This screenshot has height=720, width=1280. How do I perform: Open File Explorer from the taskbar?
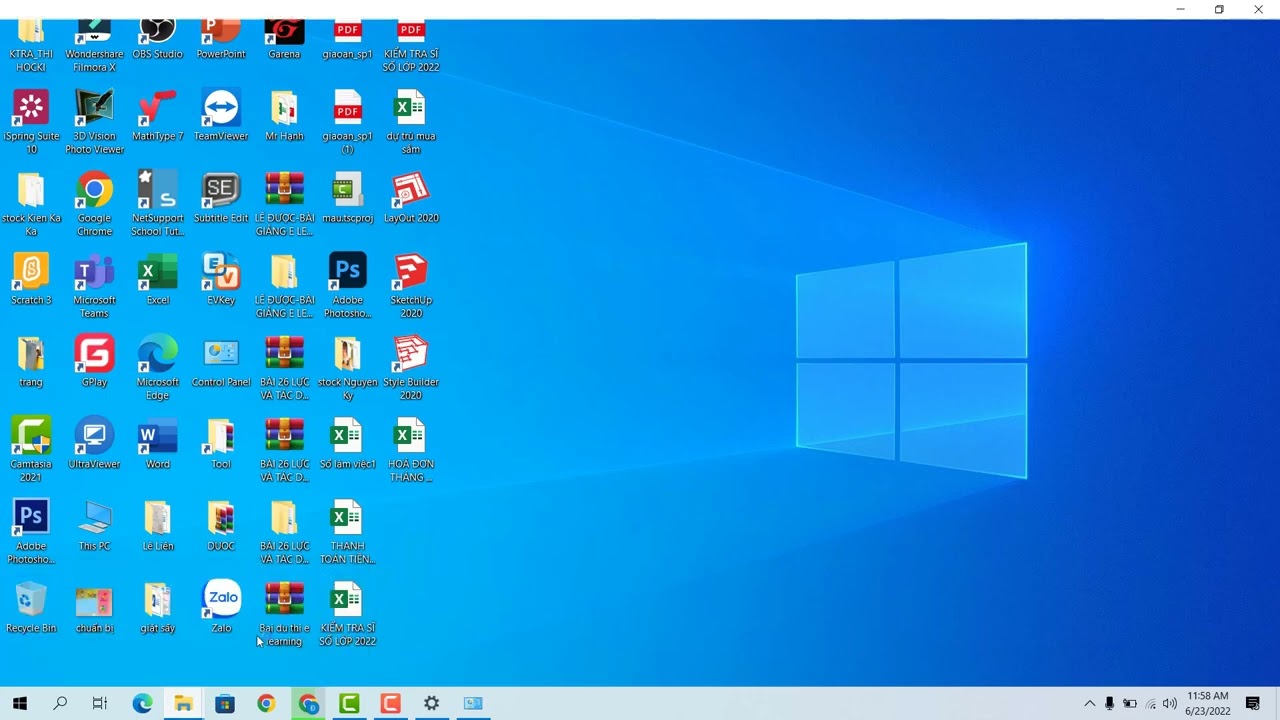click(x=183, y=703)
